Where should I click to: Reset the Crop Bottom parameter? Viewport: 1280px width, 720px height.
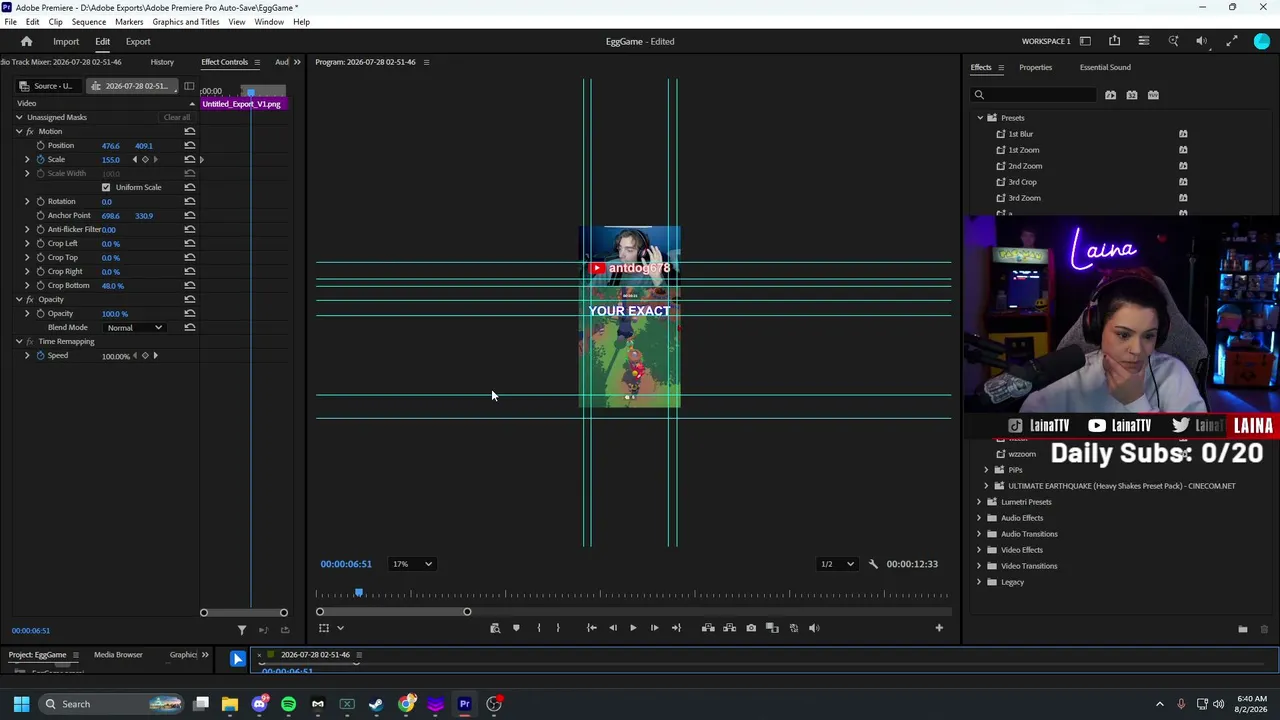pos(189,286)
